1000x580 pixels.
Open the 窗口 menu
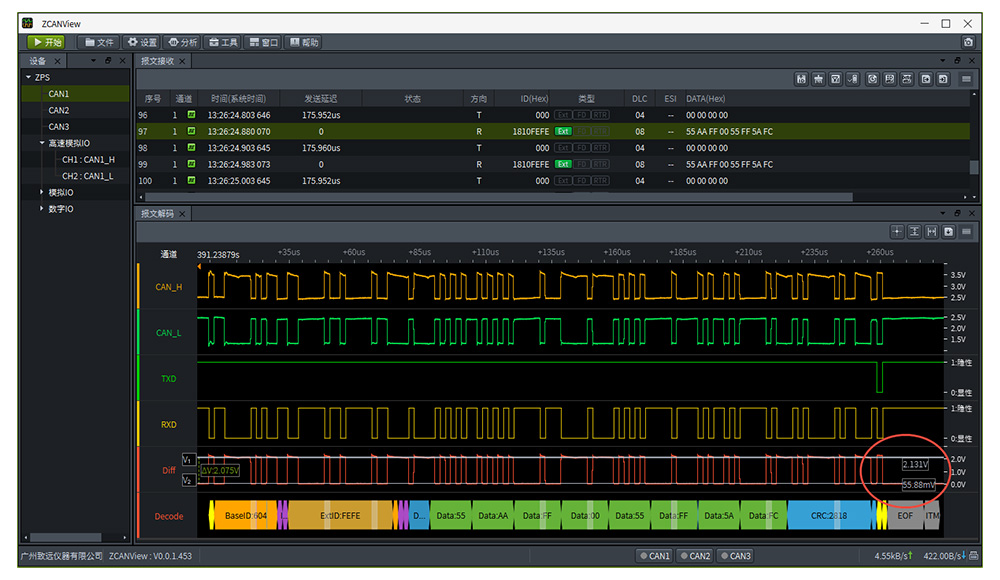(x=263, y=42)
